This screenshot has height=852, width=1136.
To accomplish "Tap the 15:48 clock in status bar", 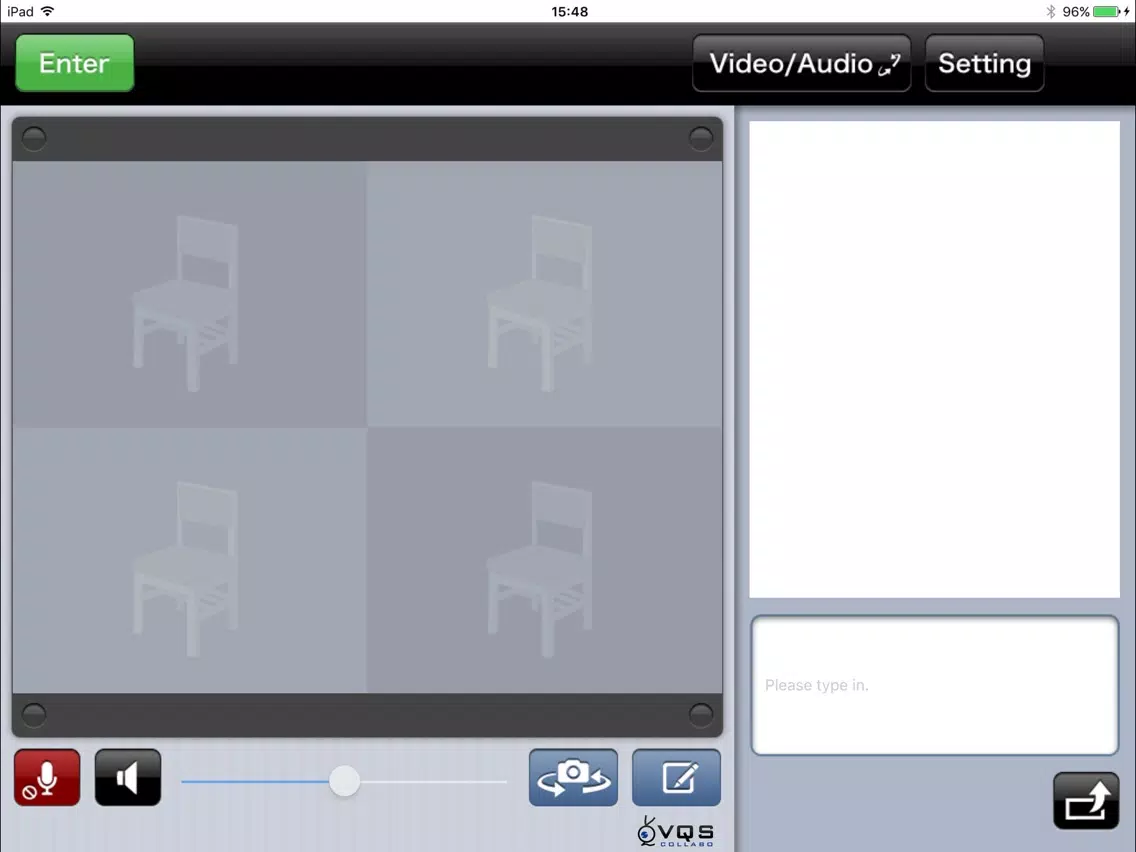I will [x=569, y=12].
